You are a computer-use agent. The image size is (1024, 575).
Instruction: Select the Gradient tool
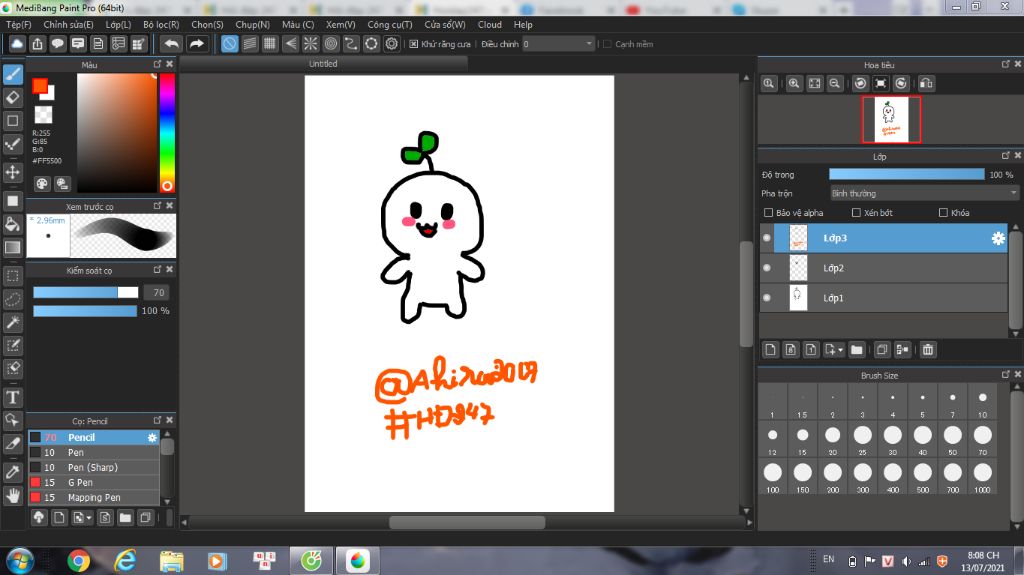pos(12,248)
